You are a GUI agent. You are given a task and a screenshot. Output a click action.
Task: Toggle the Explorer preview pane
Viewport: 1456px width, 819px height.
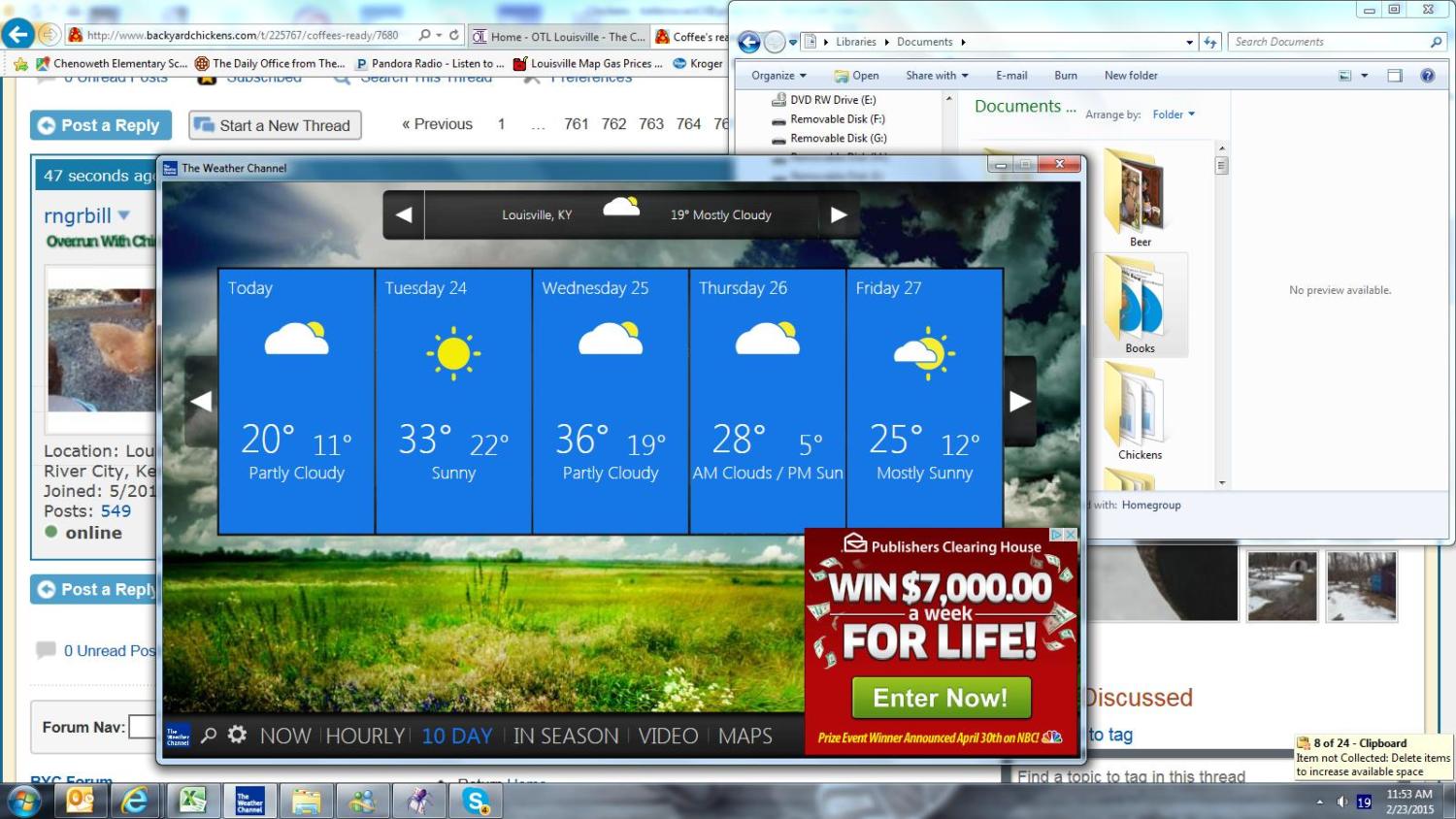point(1395,76)
